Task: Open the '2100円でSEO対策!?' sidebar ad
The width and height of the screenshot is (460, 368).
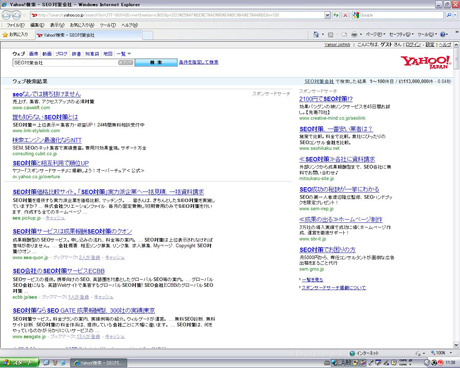Action: (x=326, y=99)
